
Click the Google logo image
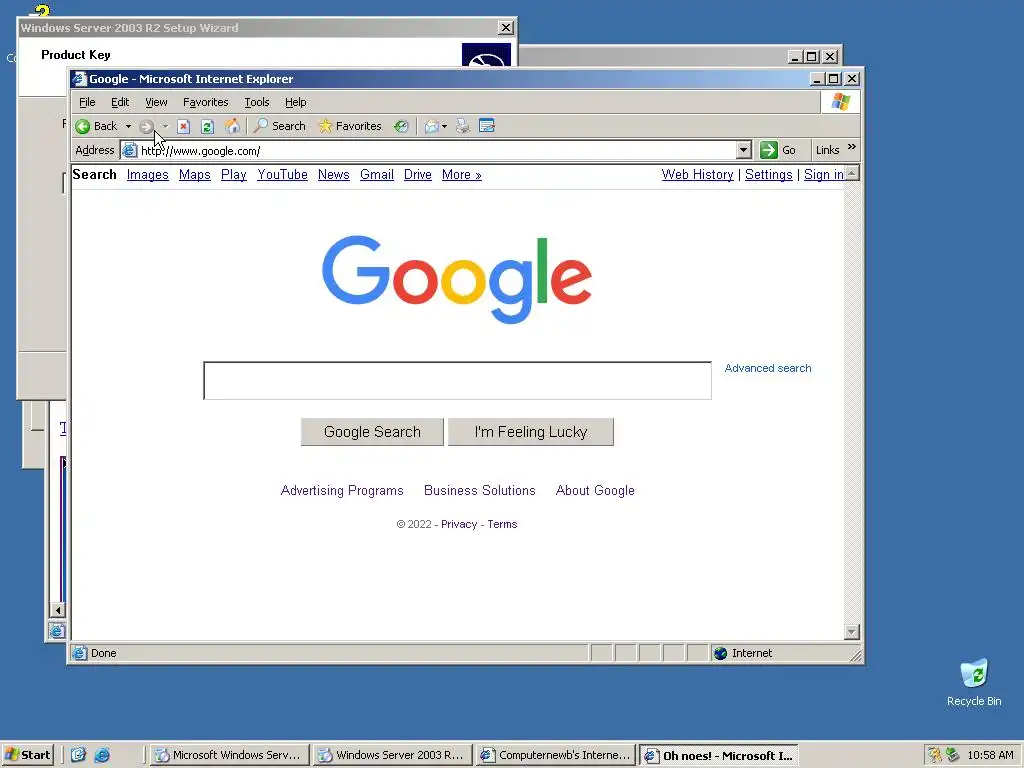click(x=457, y=280)
